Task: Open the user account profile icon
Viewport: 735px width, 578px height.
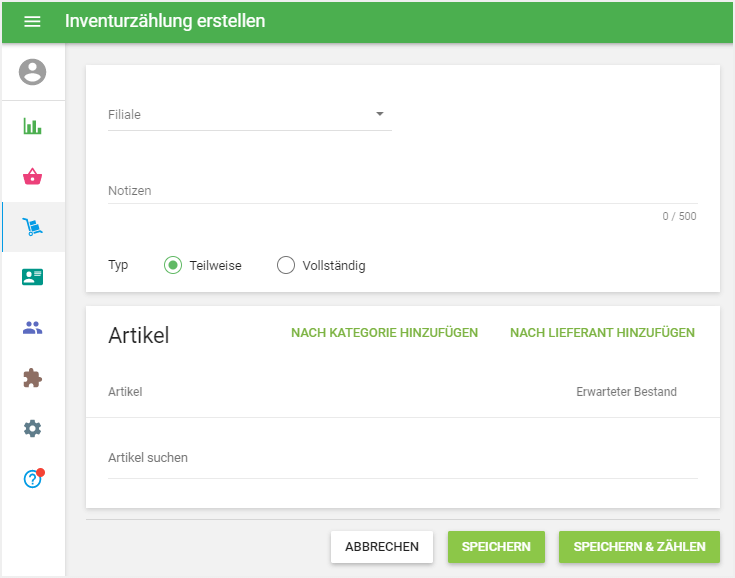Action: coord(33,72)
